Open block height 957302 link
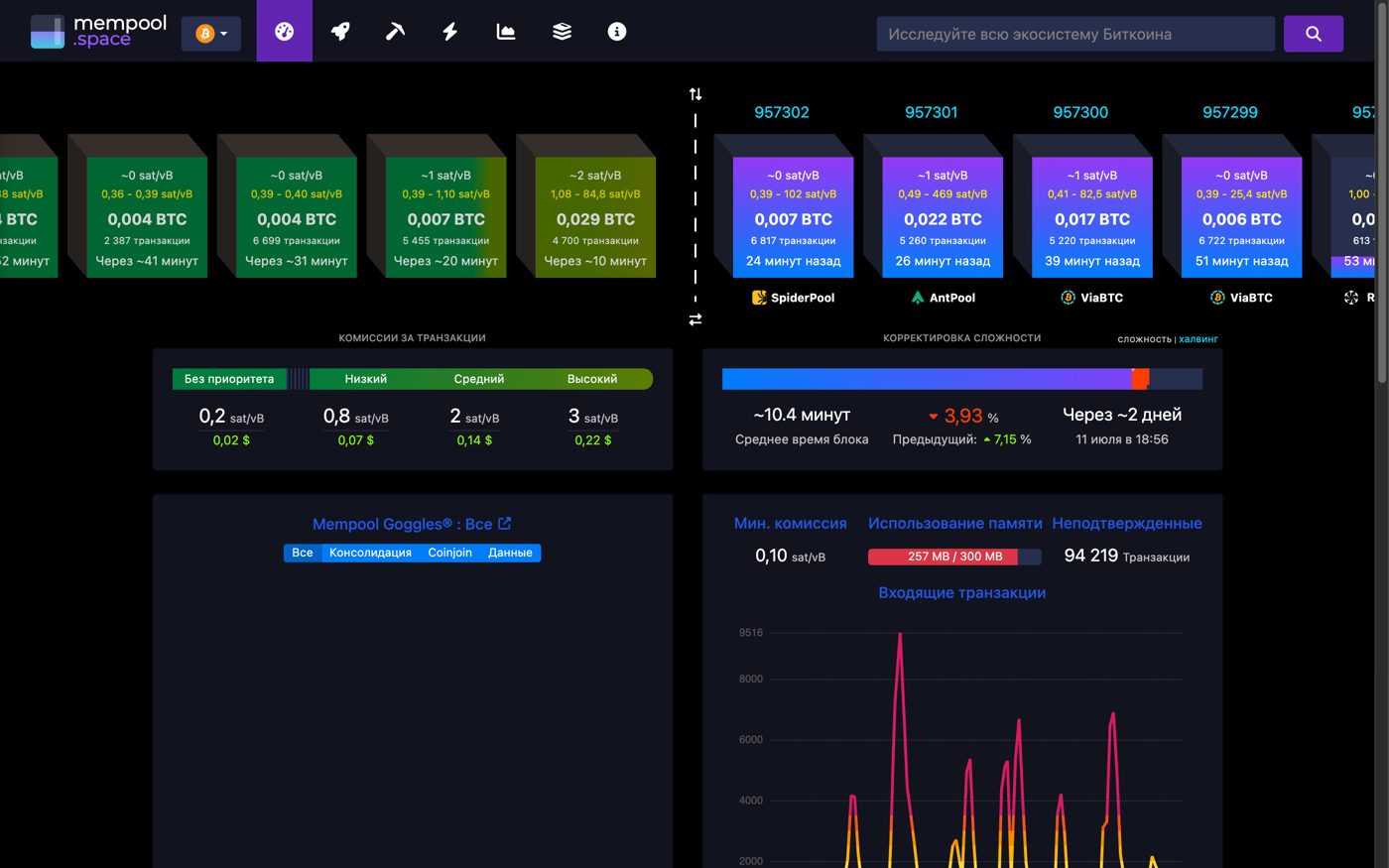The width and height of the screenshot is (1389, 868). click(782, 112)
